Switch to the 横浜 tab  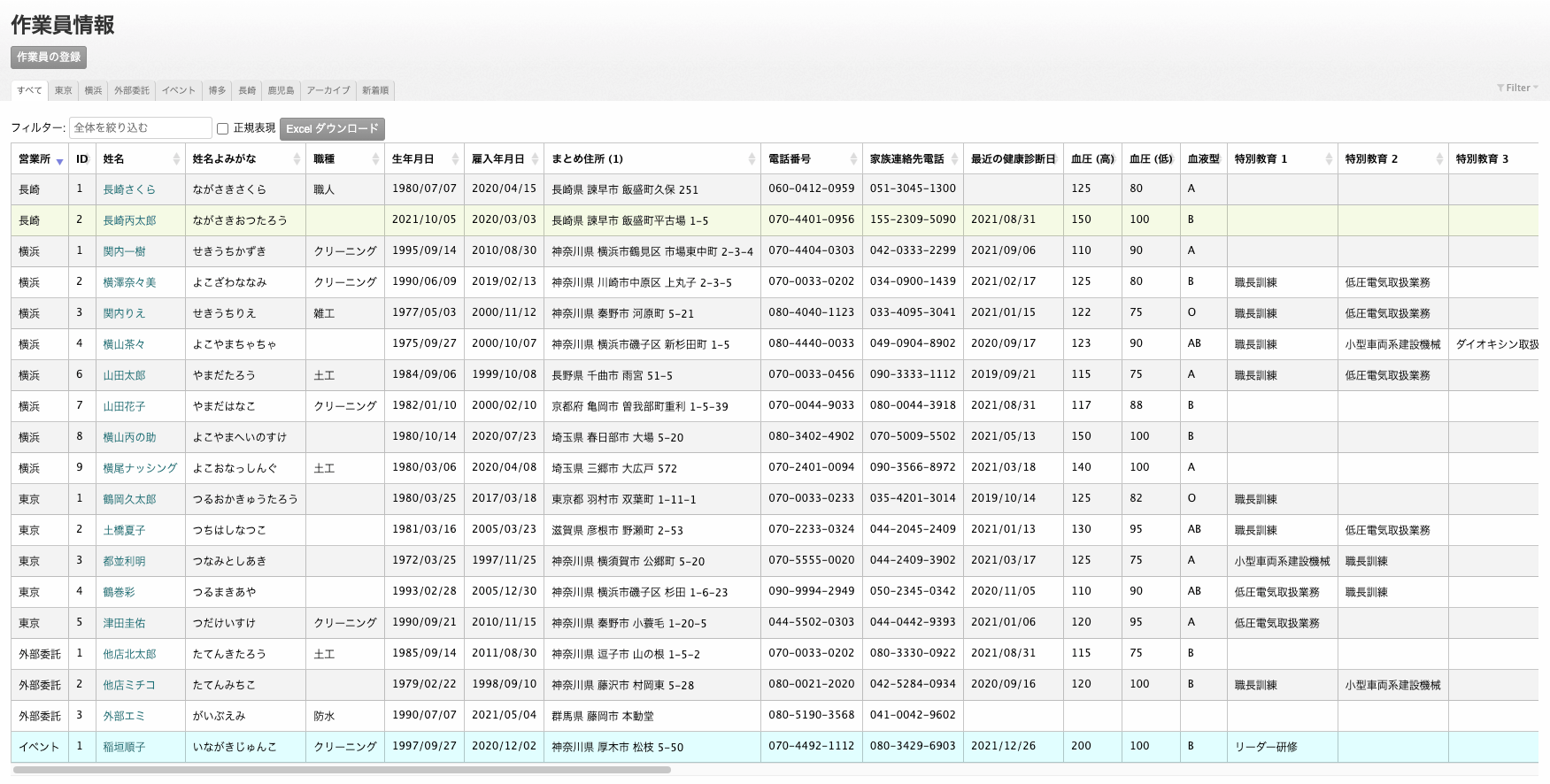pos(93,90)
